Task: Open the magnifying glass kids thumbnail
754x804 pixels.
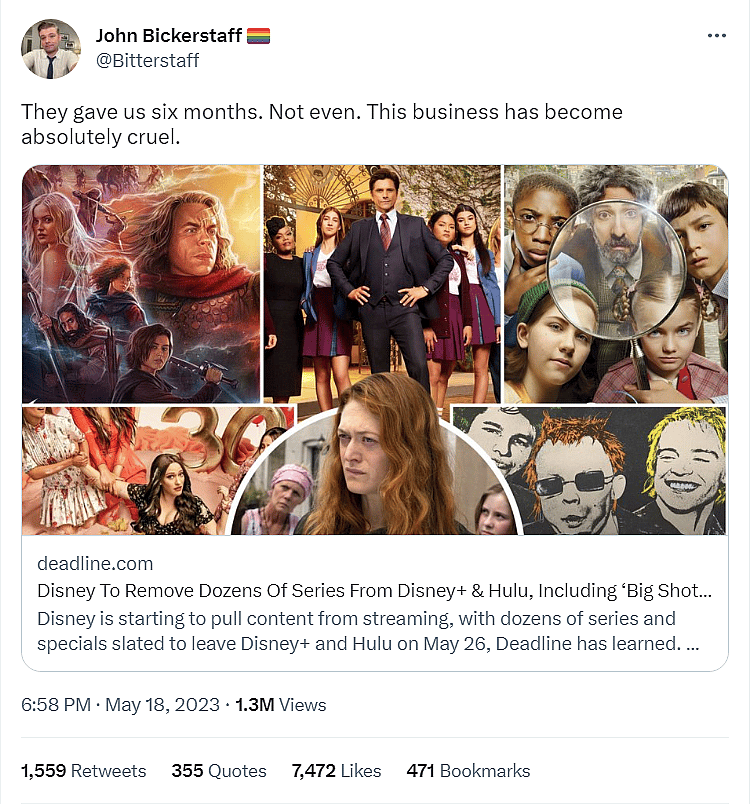Action: pyautogui.click(x=615, y=284)
